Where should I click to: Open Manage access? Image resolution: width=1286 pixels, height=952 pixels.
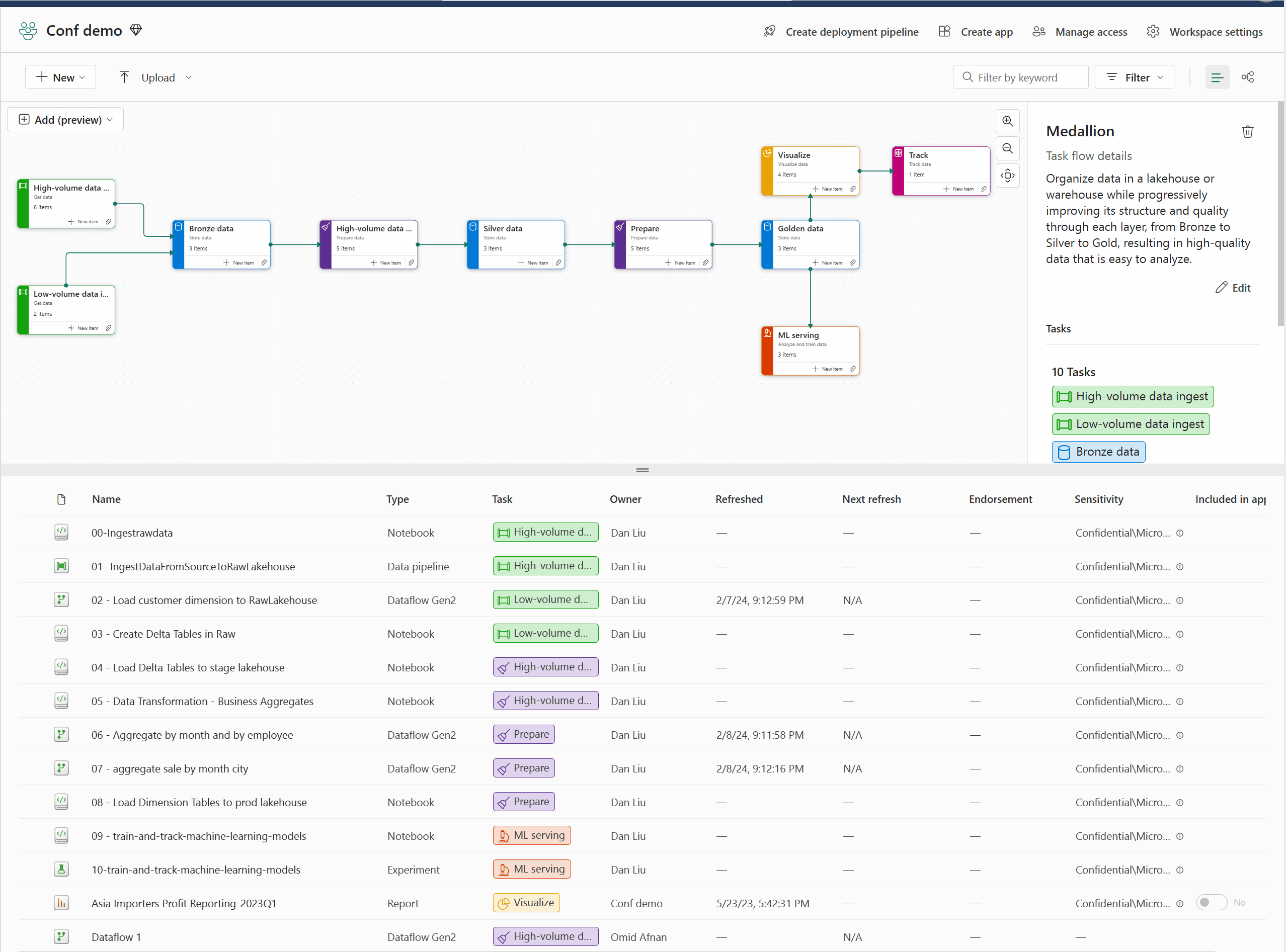[1080, 32]
